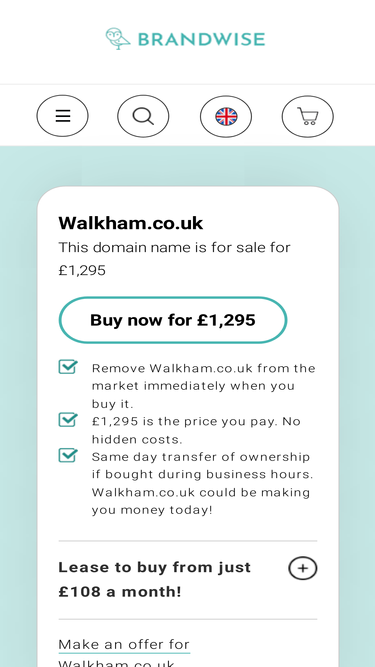375x667 pixels.
Task: Click Buy now for £1,295 button
Action: [173, 320]
